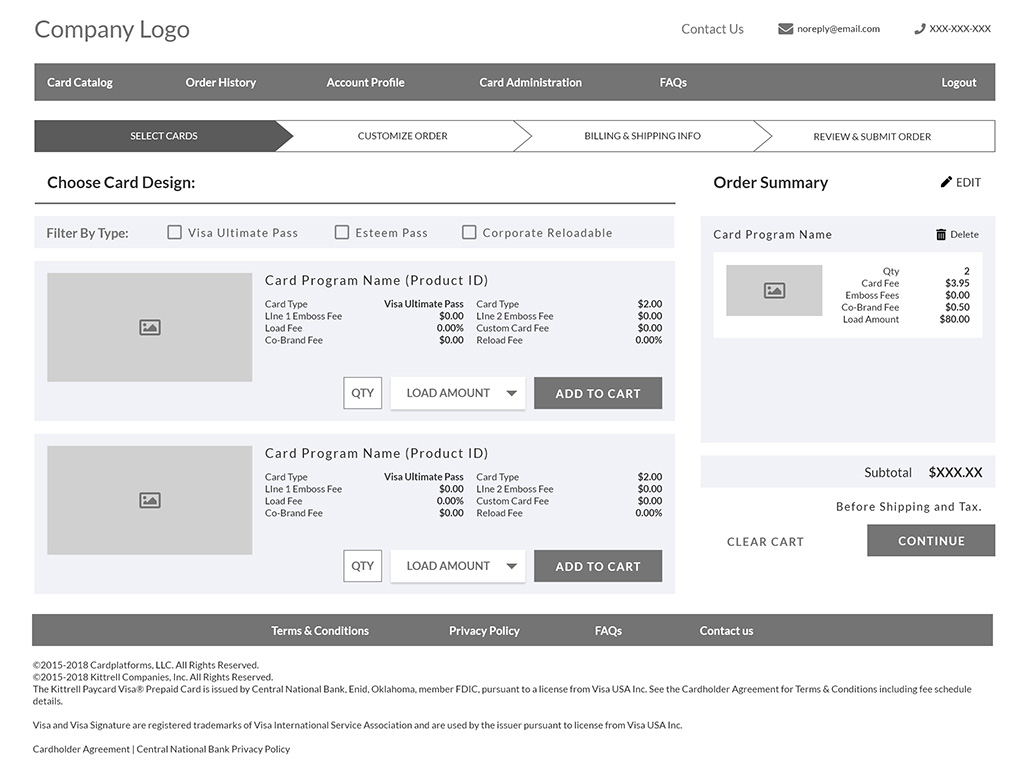Click the envelope email icon in header
Image resolution: width=1025 pixels, height=783 pixels.
click(x=785, y=29)
